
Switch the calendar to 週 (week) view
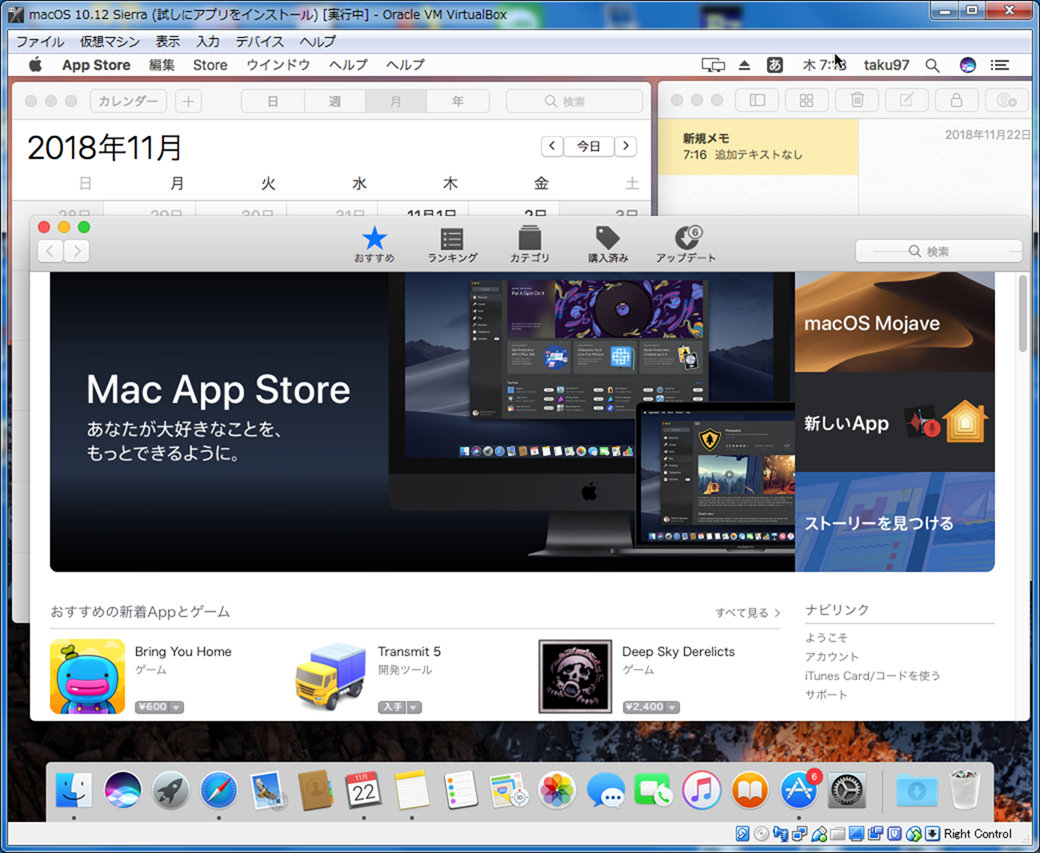point(335,101)
